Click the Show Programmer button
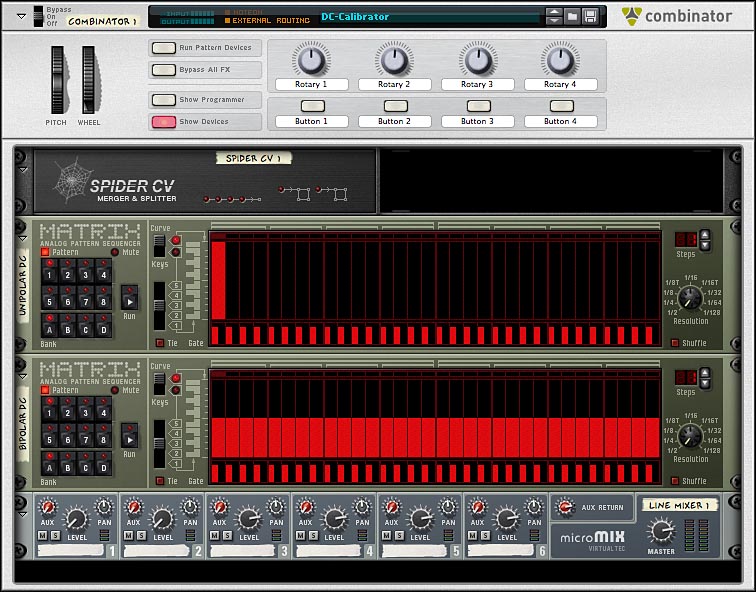 click(x=162, y=100)
